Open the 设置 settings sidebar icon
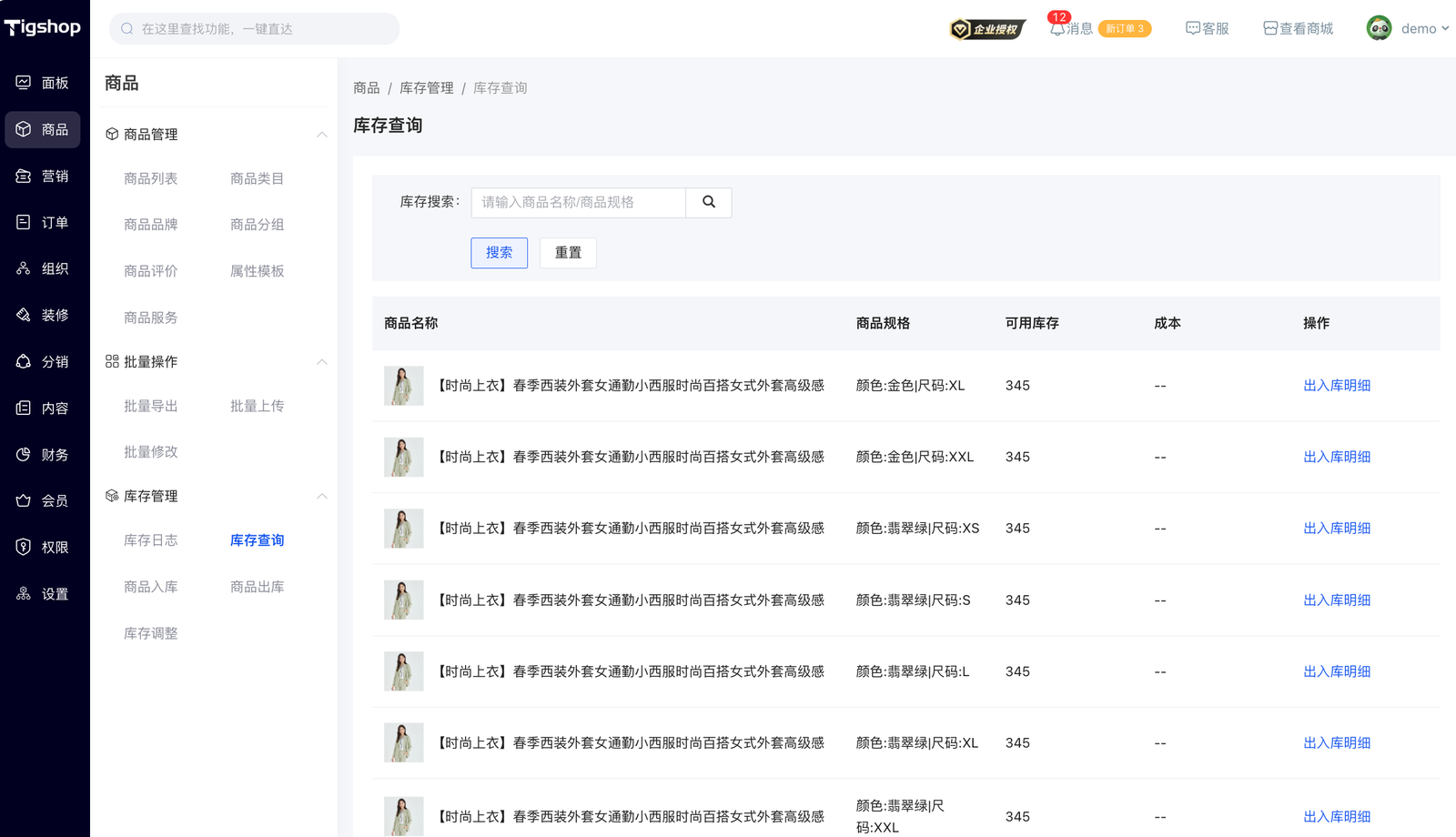Image resolution: width=1456 pixels, height=837 pixels. [24, 593]
